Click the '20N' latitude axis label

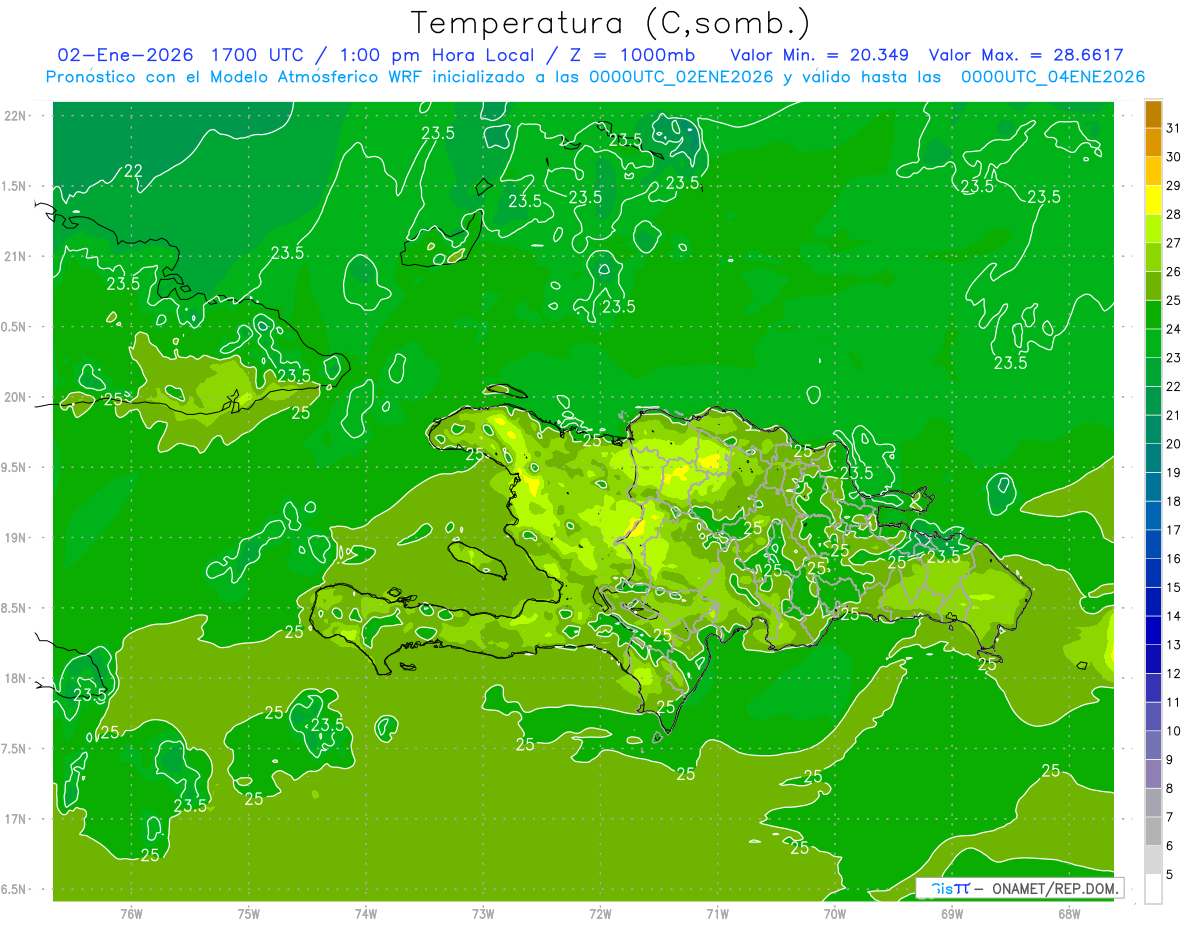coord(16,397)
